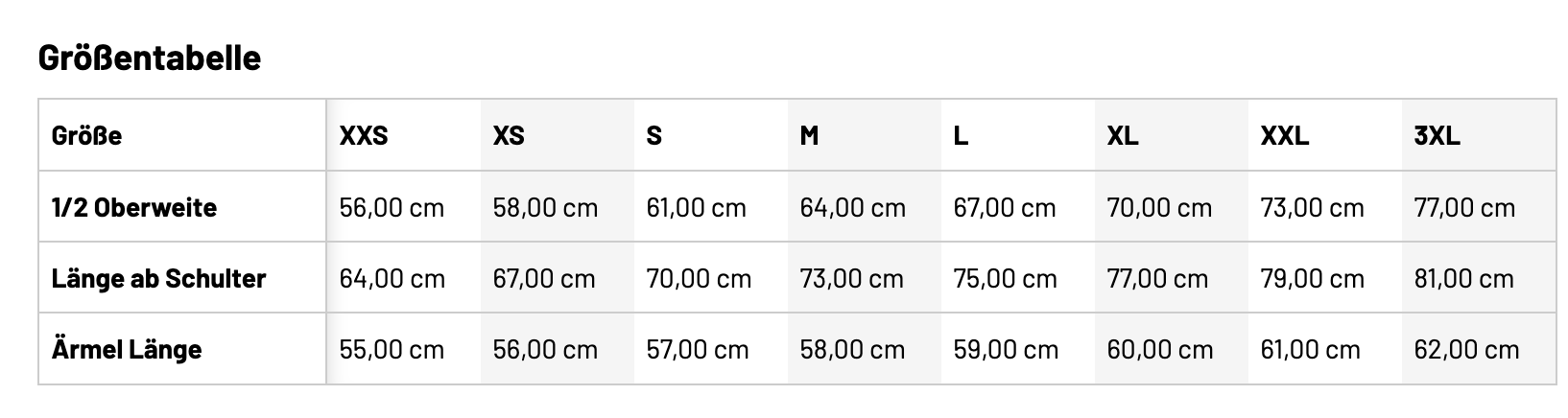
Task: Select the XS size column header
Action: 509,136
